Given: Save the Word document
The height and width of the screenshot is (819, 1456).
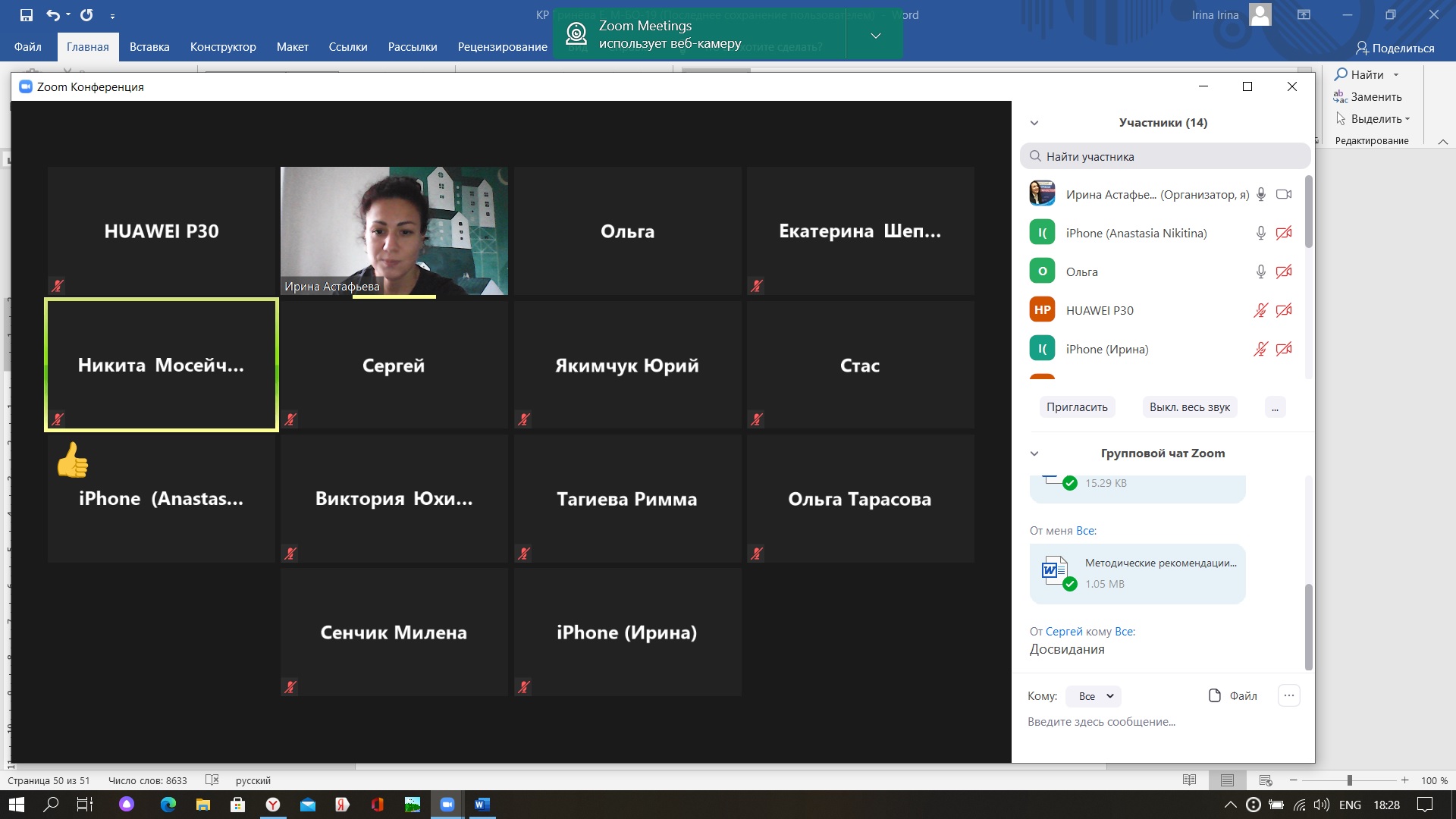Looking at the screenshot, I should pyautogui.click(x=26, y=14).
